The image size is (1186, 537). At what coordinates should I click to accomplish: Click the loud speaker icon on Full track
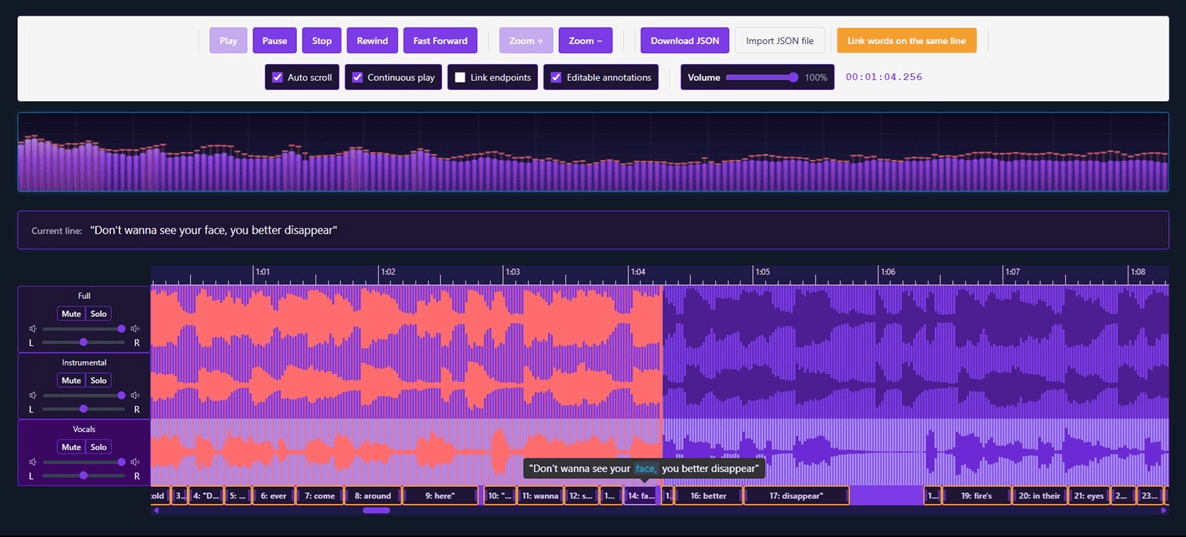point(135,329)
